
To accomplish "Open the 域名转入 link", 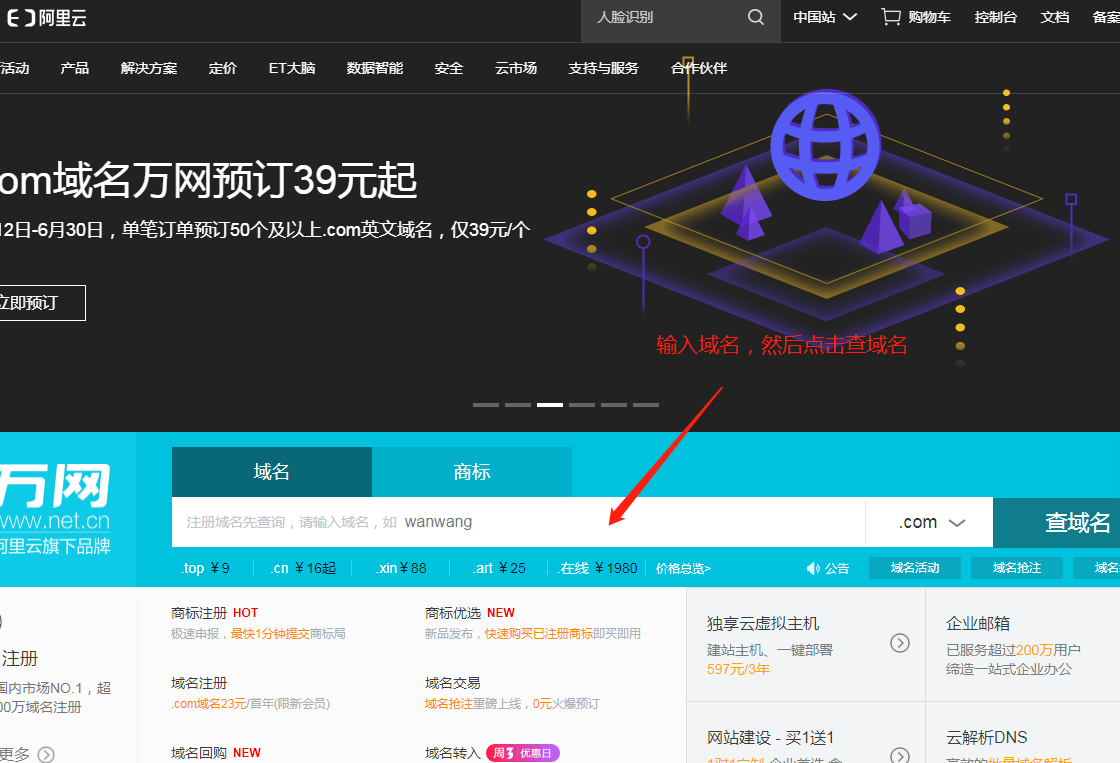I will [453, 753].
